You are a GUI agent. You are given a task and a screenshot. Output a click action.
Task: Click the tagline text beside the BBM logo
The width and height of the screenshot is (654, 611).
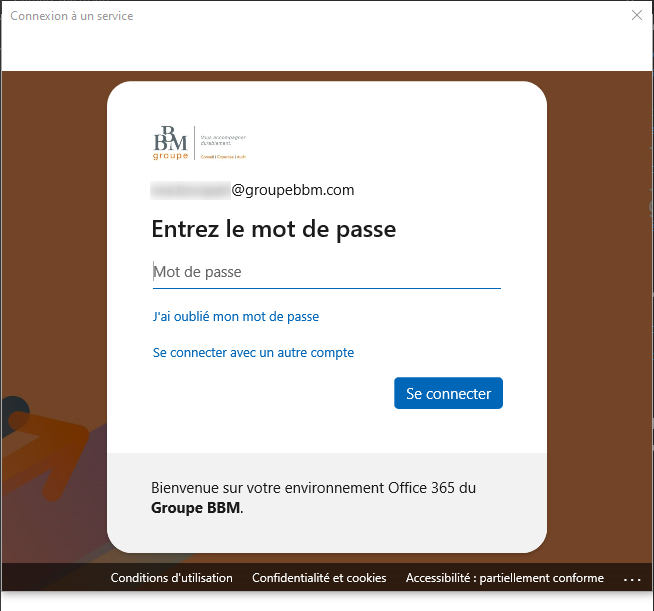pos(222,140)
